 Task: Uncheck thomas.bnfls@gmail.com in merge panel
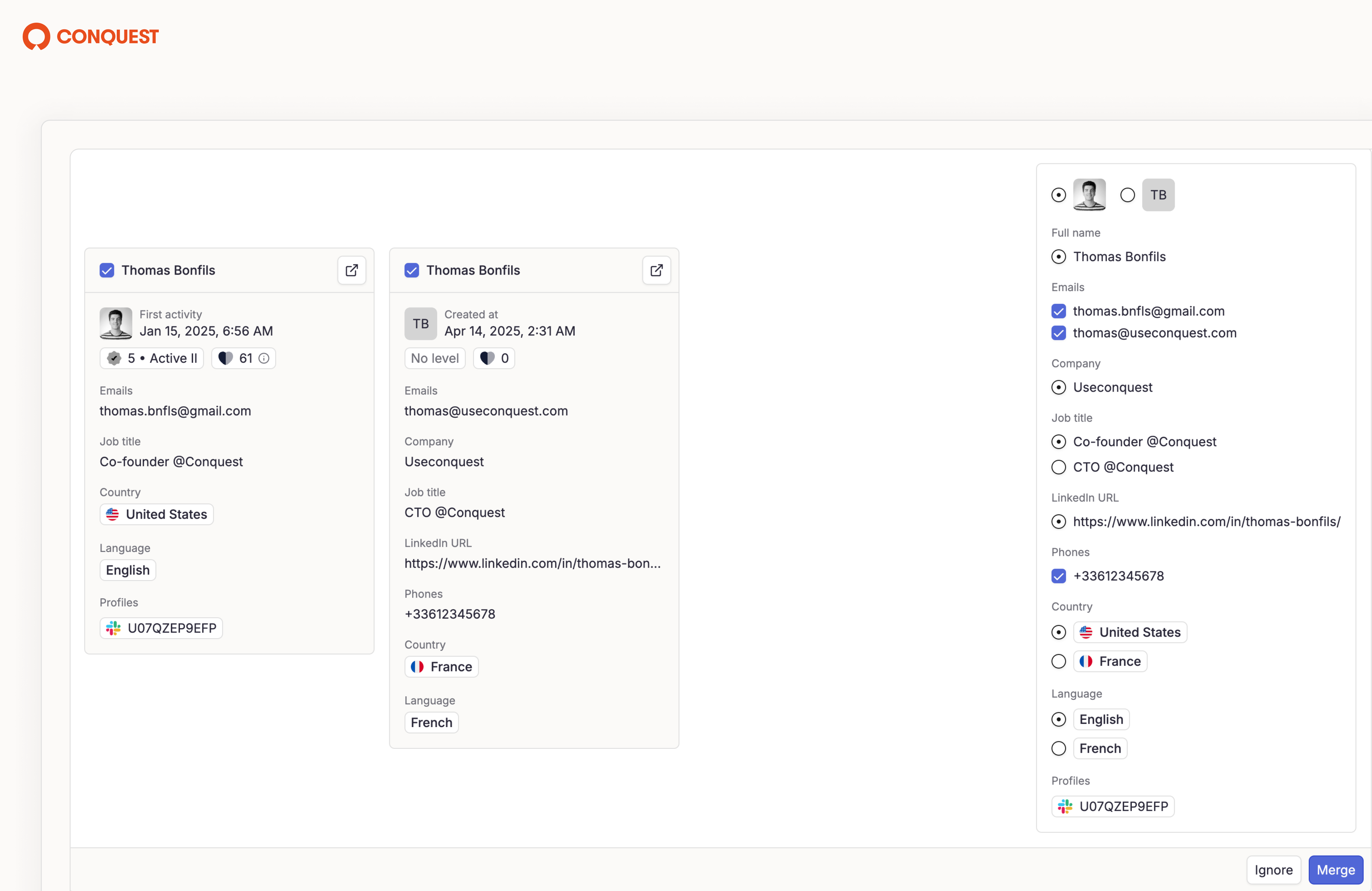click(1058, 311)
